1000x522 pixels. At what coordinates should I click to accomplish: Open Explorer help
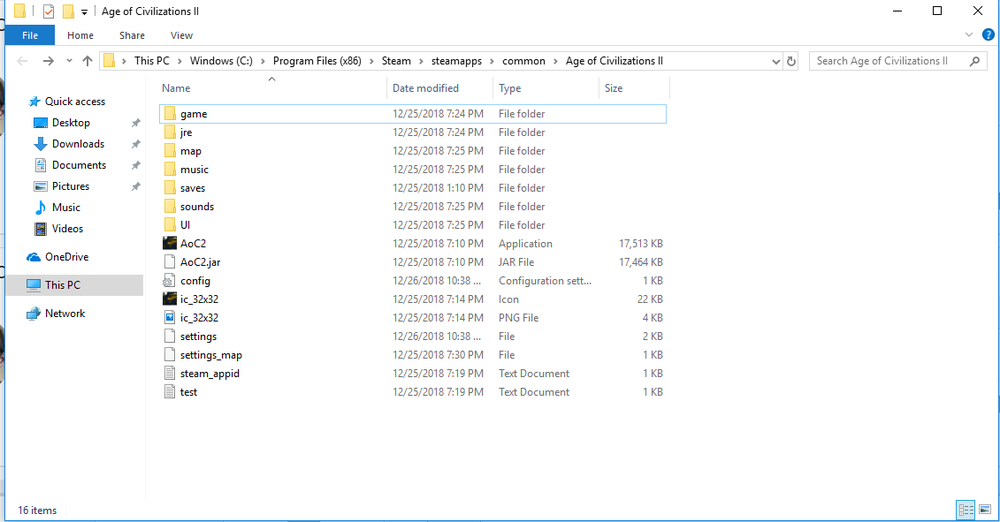click(x=988, y=34)
